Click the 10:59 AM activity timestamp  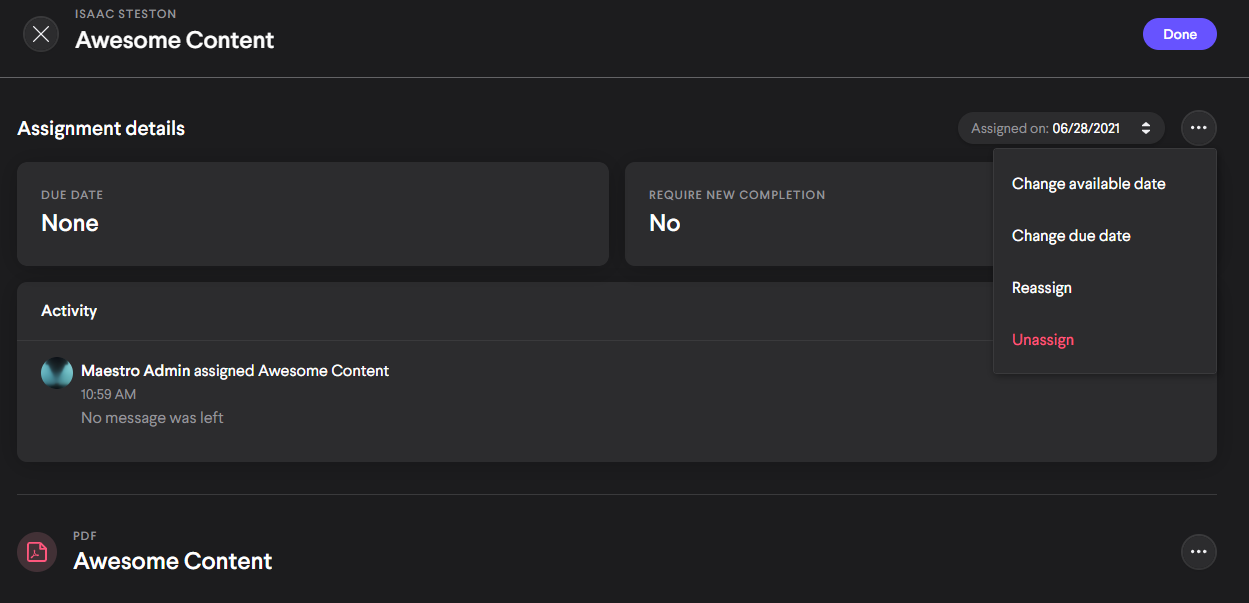pyautogui.click(x=108, y=395)
